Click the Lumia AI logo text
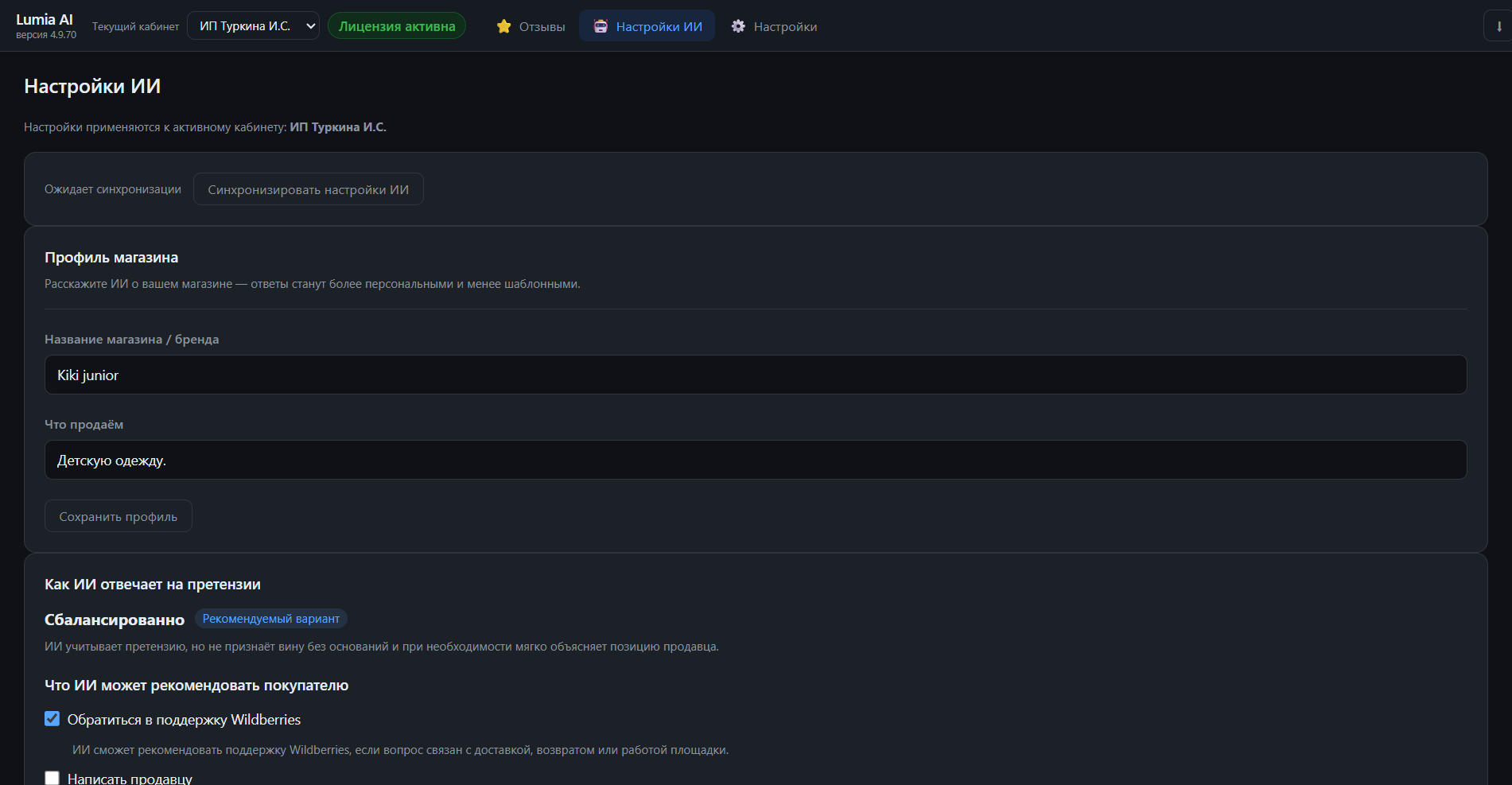The height and width of the screenshot is (785, 1512). pos(45,20)
